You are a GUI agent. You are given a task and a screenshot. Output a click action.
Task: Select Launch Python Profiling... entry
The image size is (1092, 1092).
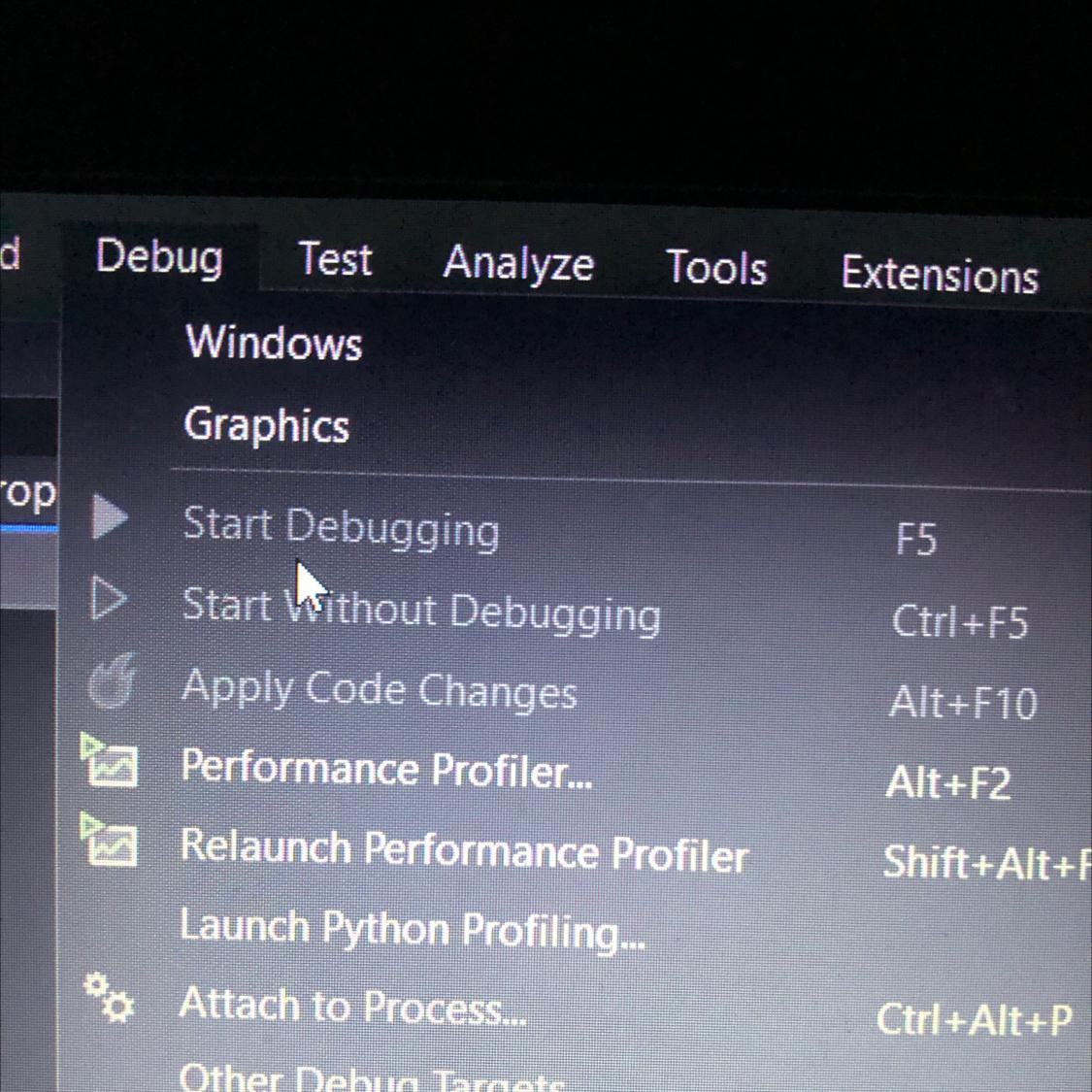413,930
